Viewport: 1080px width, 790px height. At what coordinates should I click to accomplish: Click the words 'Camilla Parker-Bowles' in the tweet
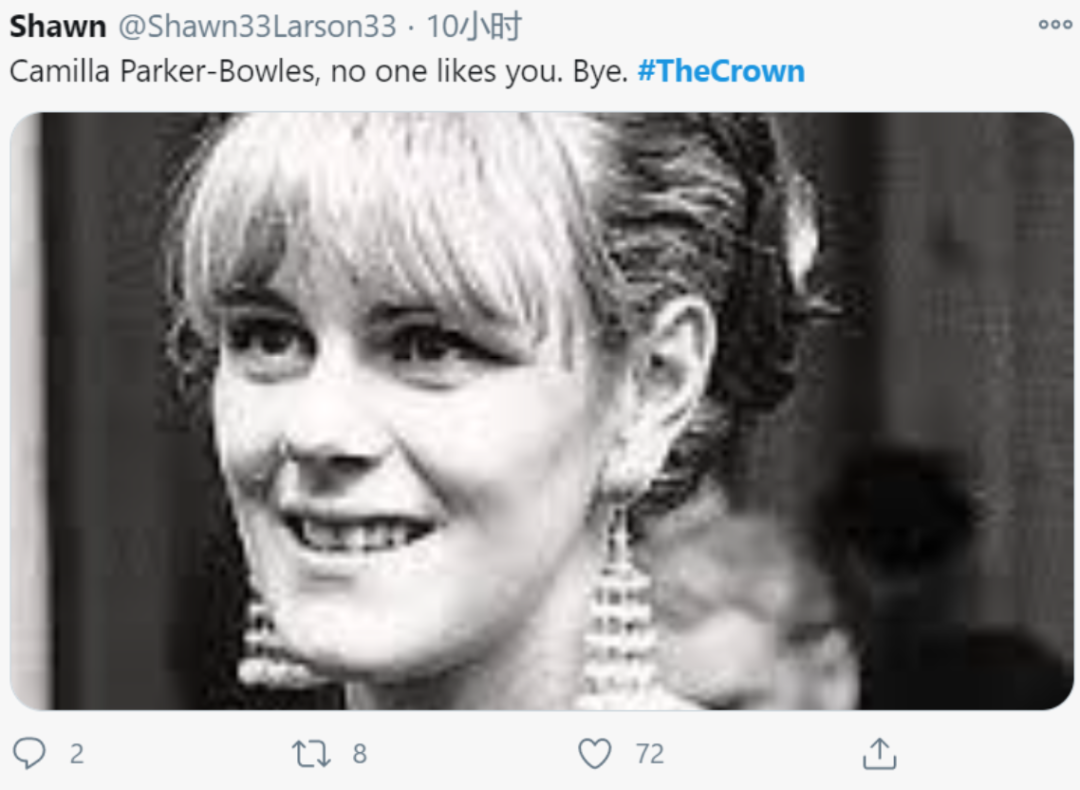[x=165, y=71]
